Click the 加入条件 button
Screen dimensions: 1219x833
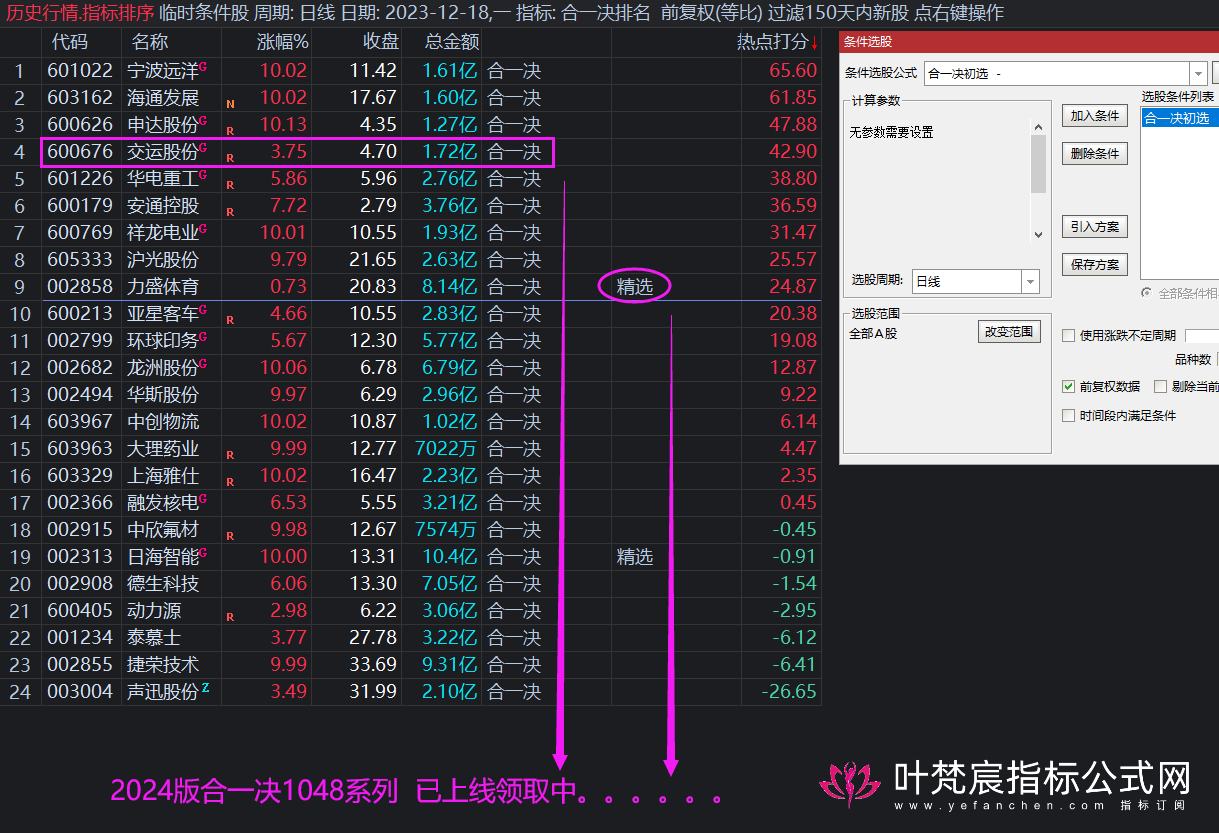(1095, 116)
